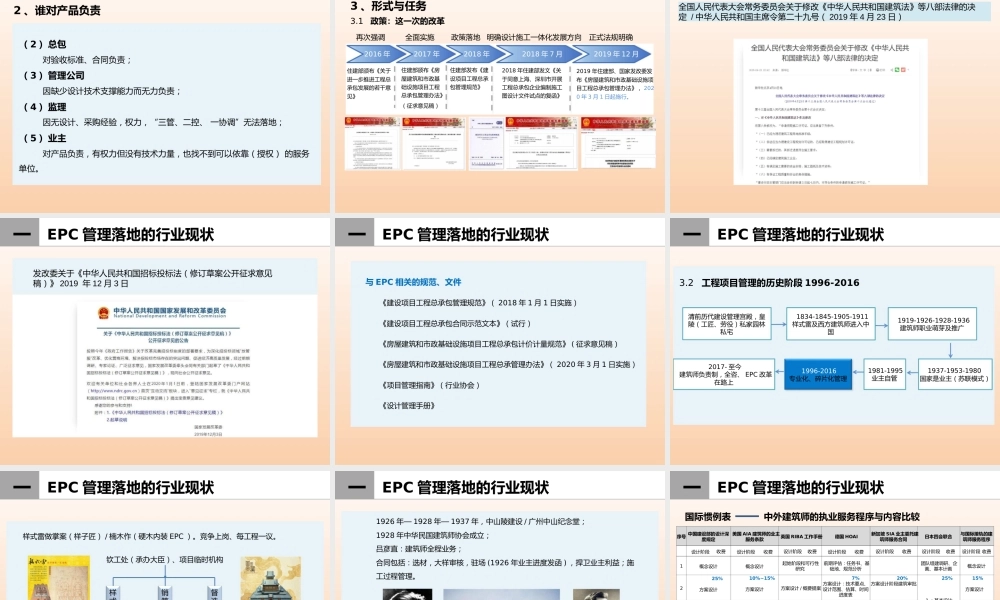Click 《建设项目工程总承包管理规范》(2018年1月1日实施)
This screenshot has width=1000, height=600.
point(478,303)
